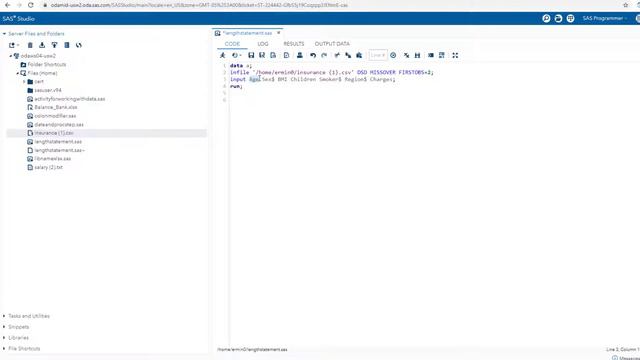Click the Save As icon in editor toolbar
The image size is (640, 360).
[262, 55]
